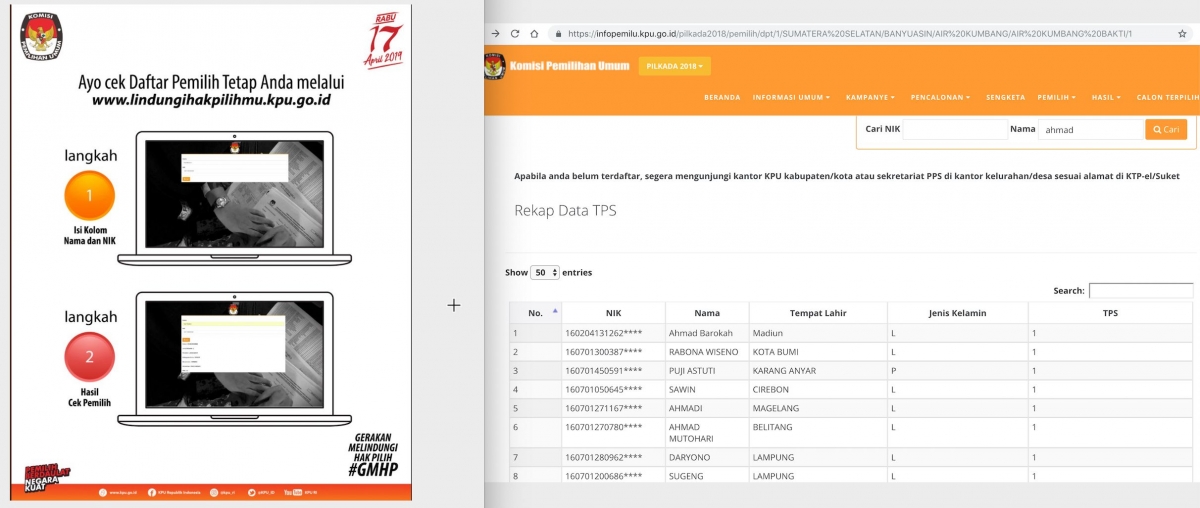
Task: Sort the table by NIK column
Action: point(613,313)
